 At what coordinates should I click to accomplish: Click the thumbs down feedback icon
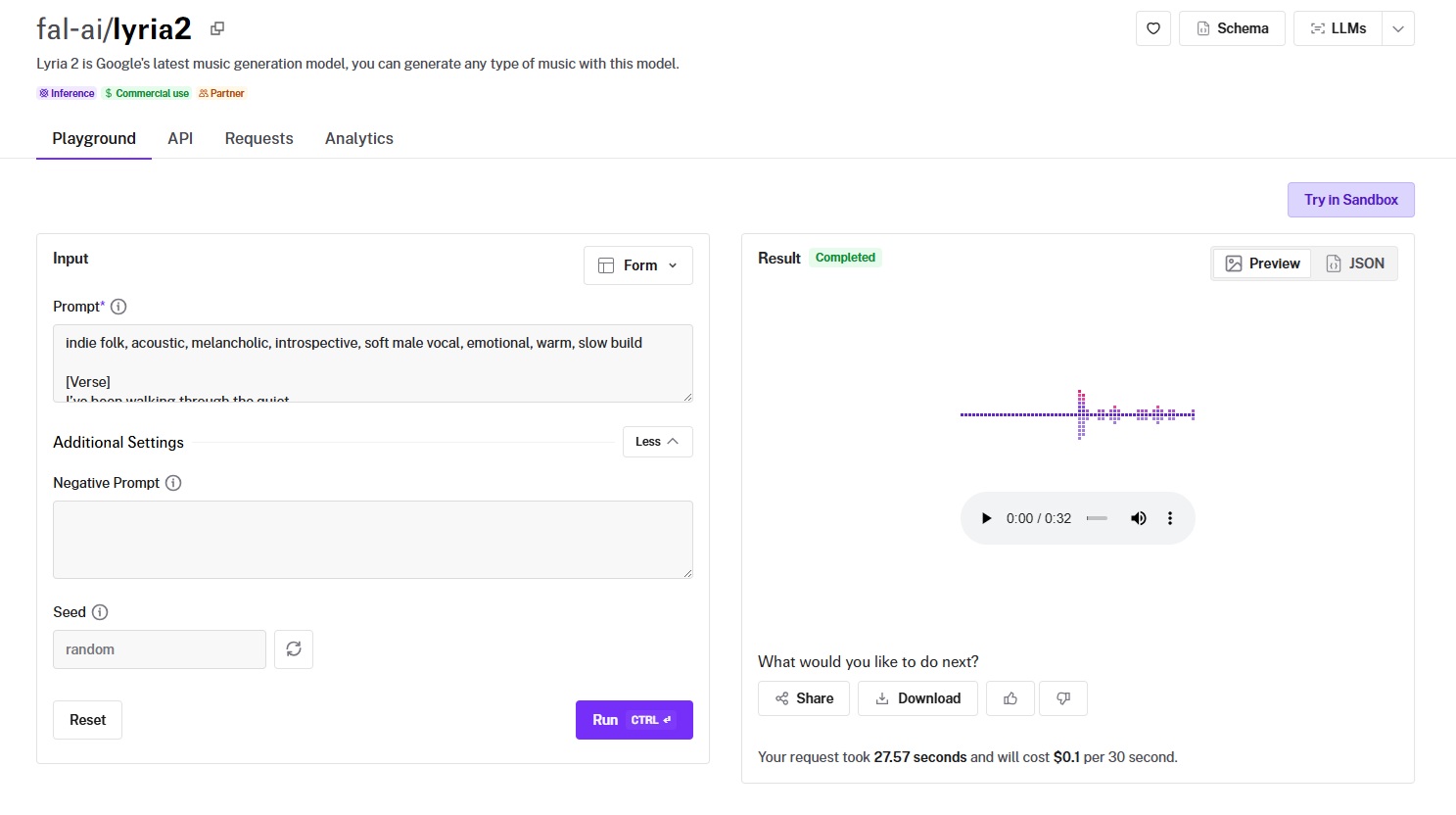click(x=1063, y=698)
